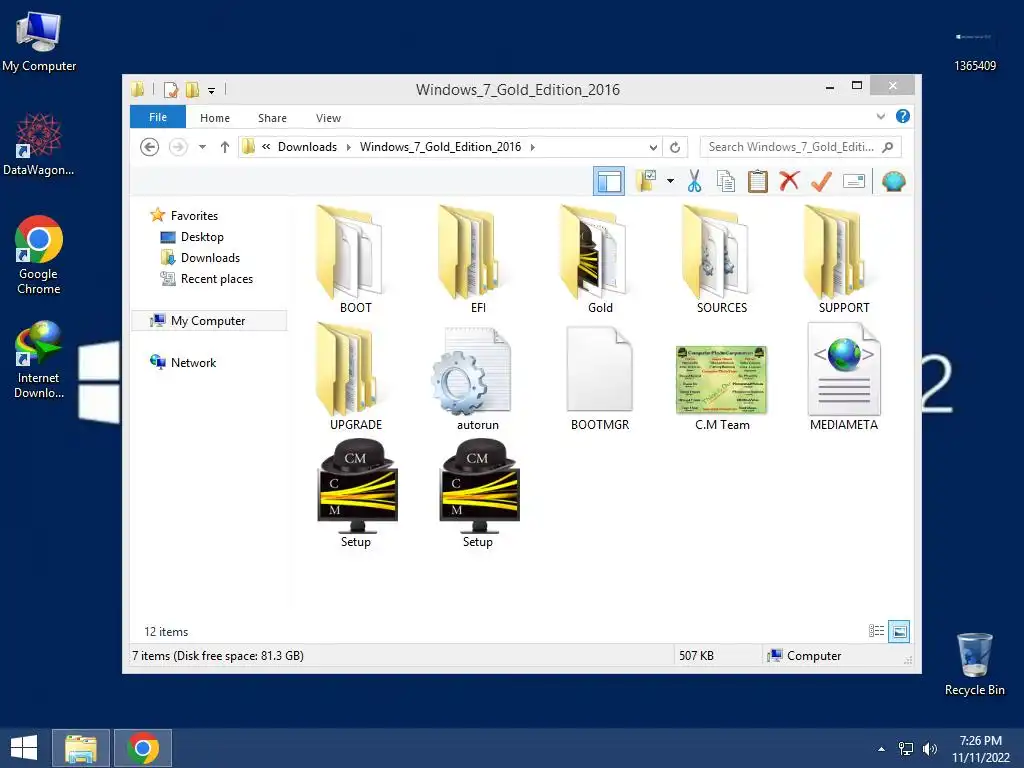Open the Recycle Bin on desktop
1024x768 pixels.
(974, 664)
